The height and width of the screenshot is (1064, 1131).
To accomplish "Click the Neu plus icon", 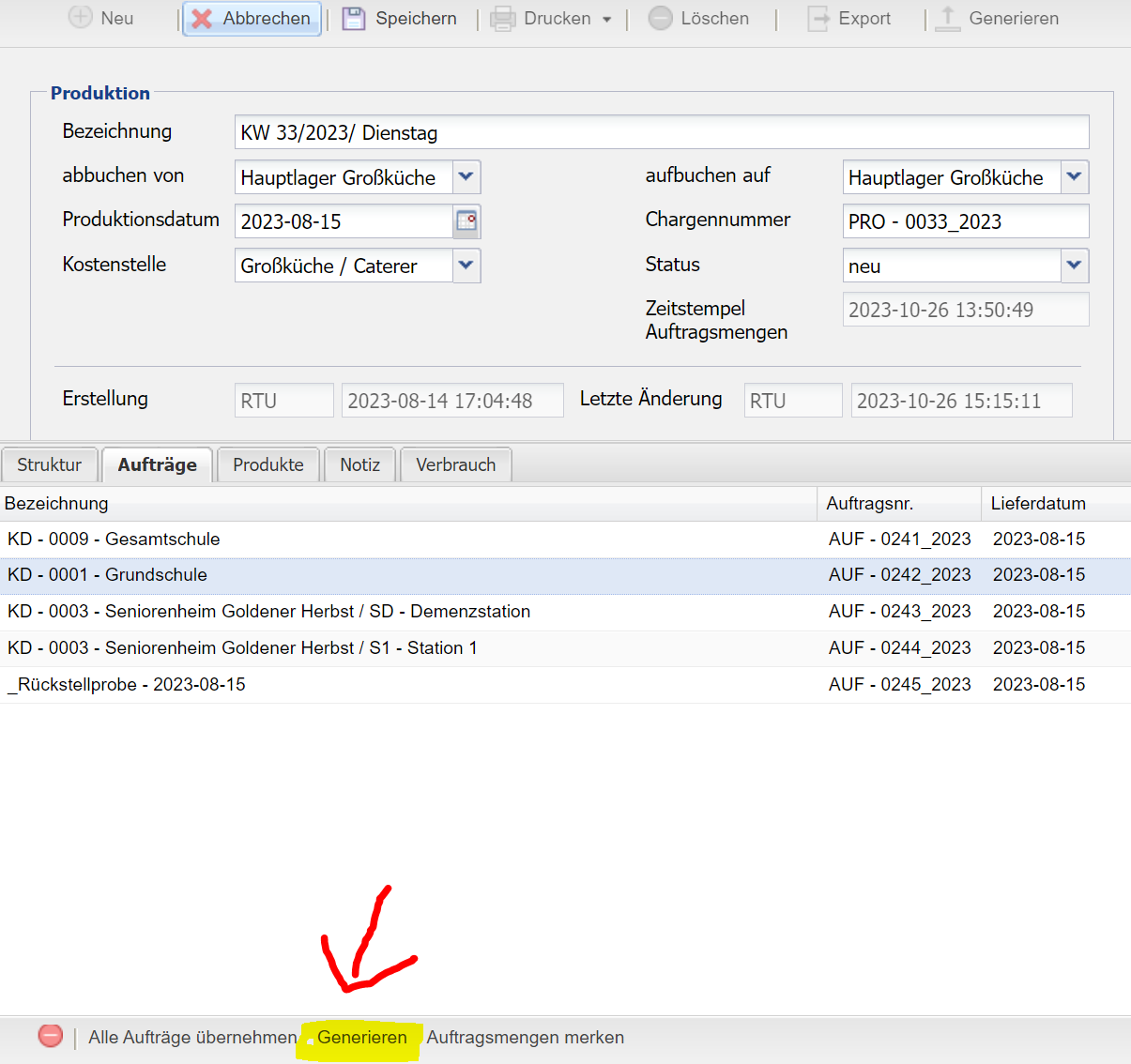I will [x=81, y=18].
